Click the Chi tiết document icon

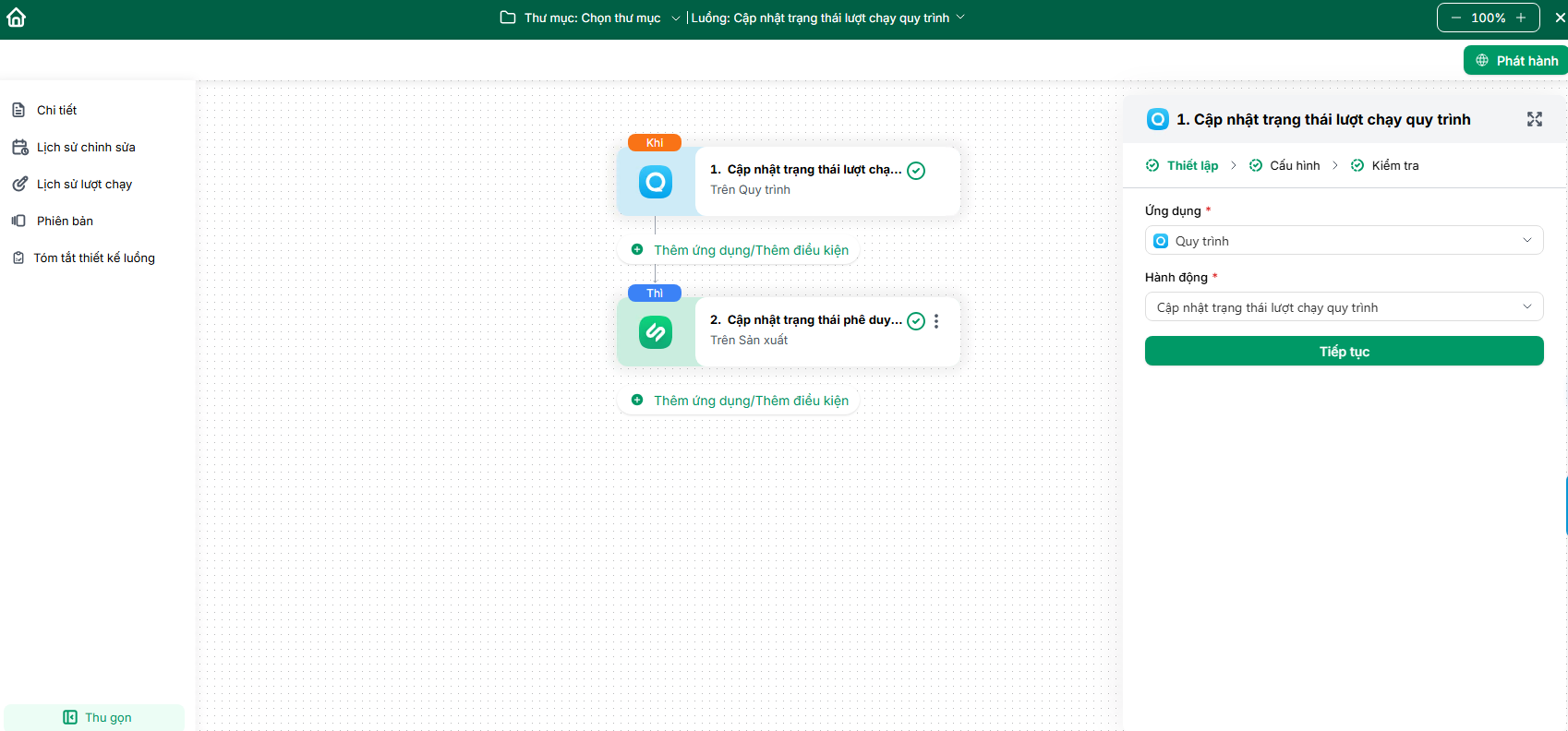click(18, 110)
